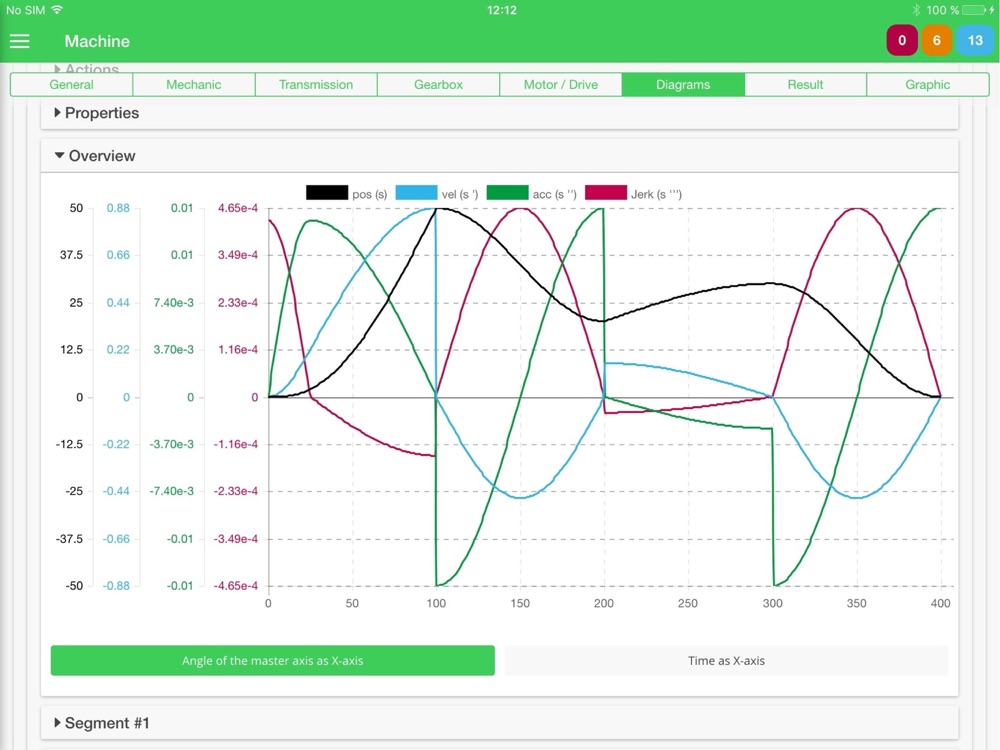Select Time as X-axis button
Image resolution: width=1000 pixels, height=750 pixels.
pos(726,661)
